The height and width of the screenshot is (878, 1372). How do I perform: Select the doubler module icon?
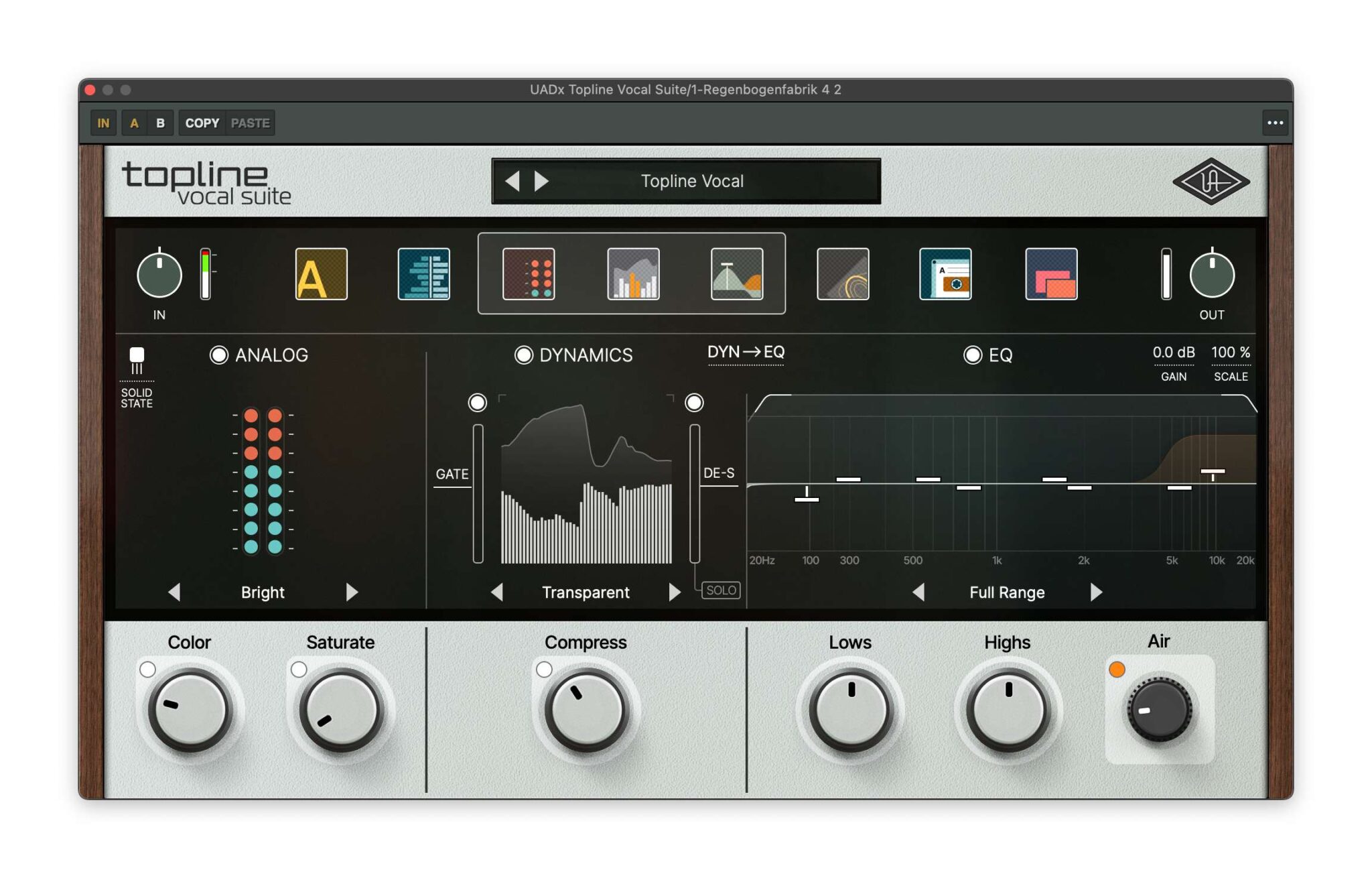click(1050, 275)
